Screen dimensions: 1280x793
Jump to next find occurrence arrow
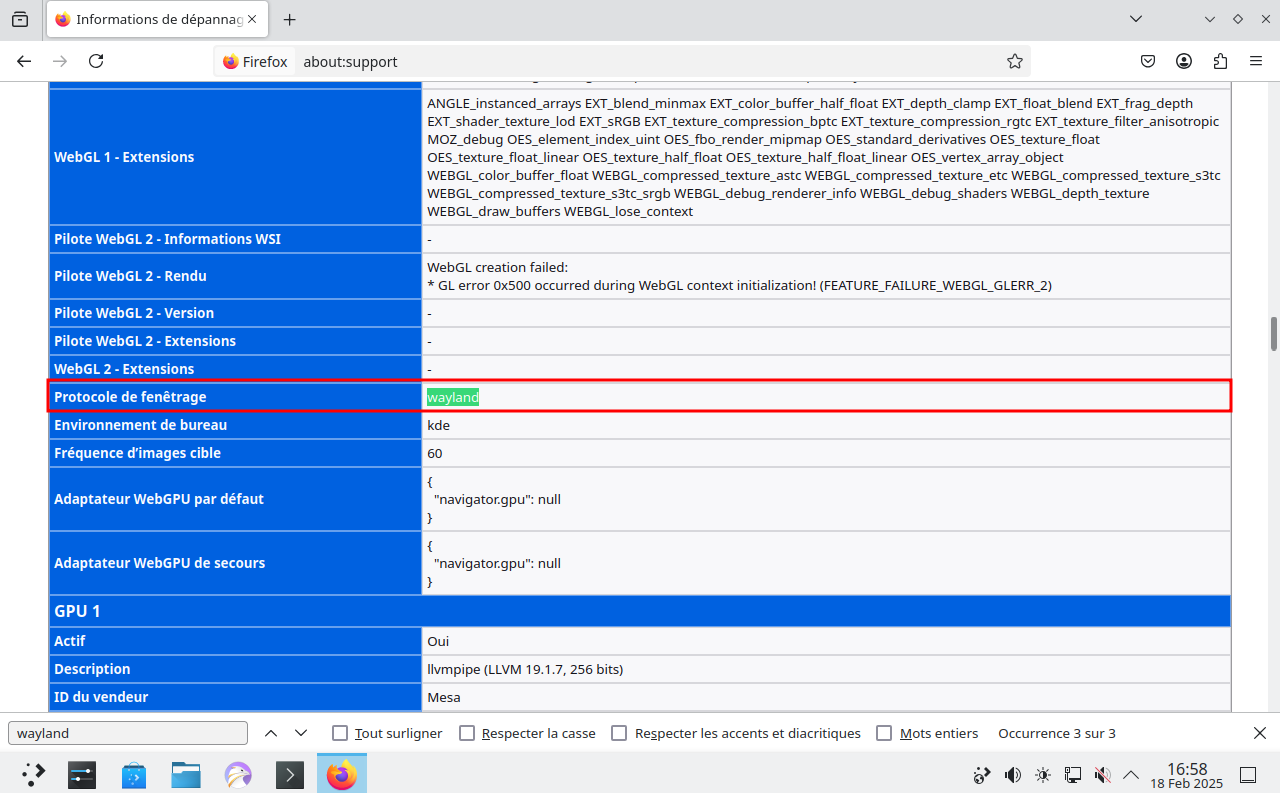coord(298,733)
